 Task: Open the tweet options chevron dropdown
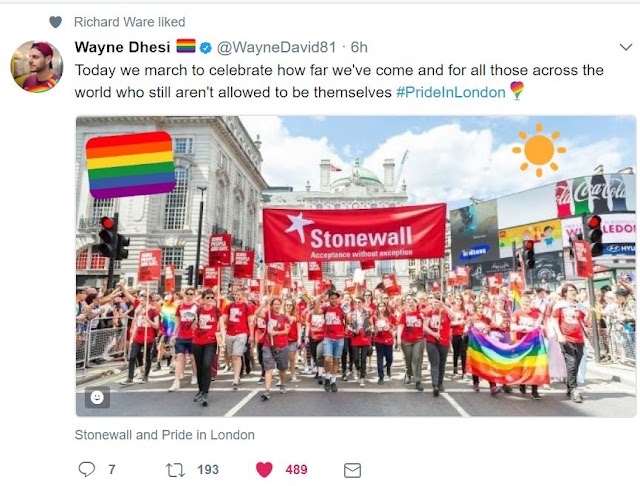(x=626, y=47)
